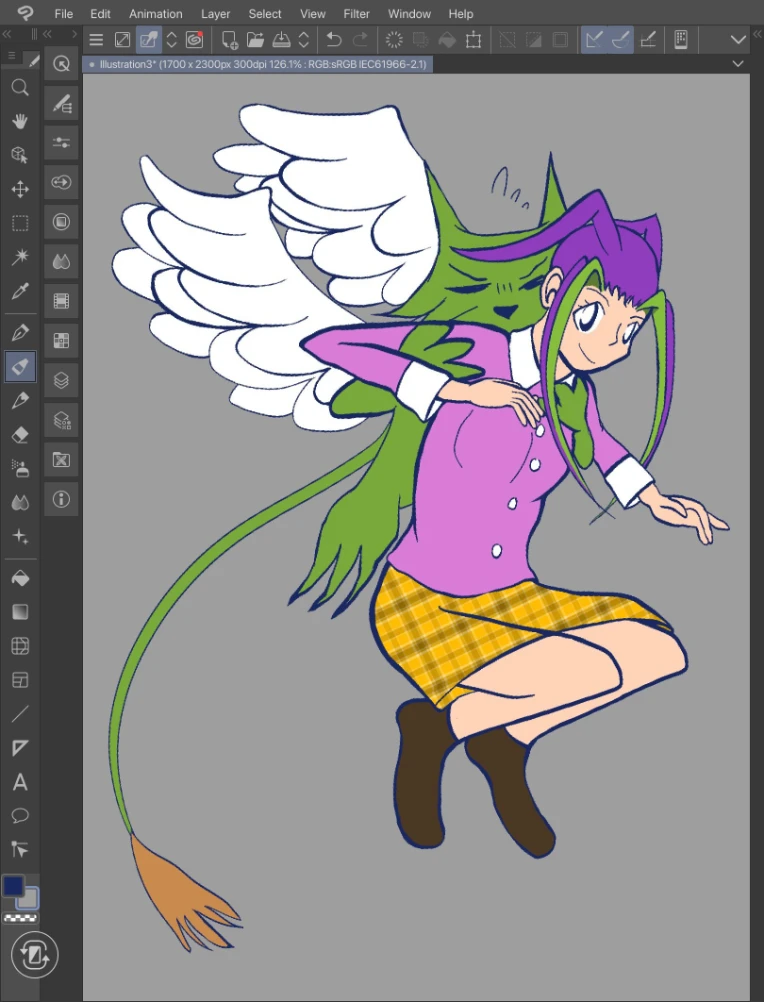Open the Quick Access palette
Image resolution: width=764 pixels, height=1002 pixels.
61,63
